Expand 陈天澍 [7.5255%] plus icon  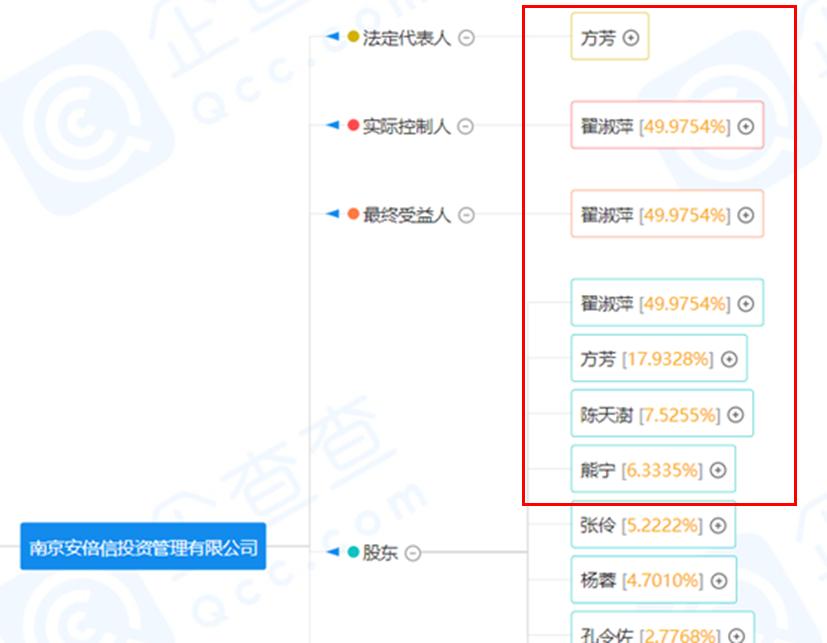tap(735, 415)
